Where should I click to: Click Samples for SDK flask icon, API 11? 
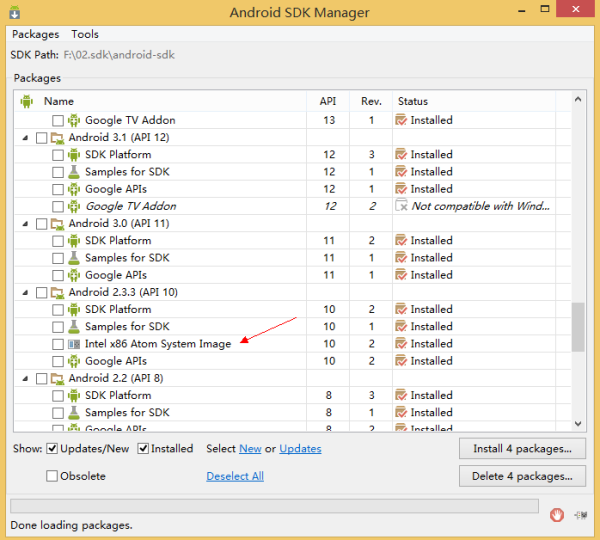click(x=74, y=258)
